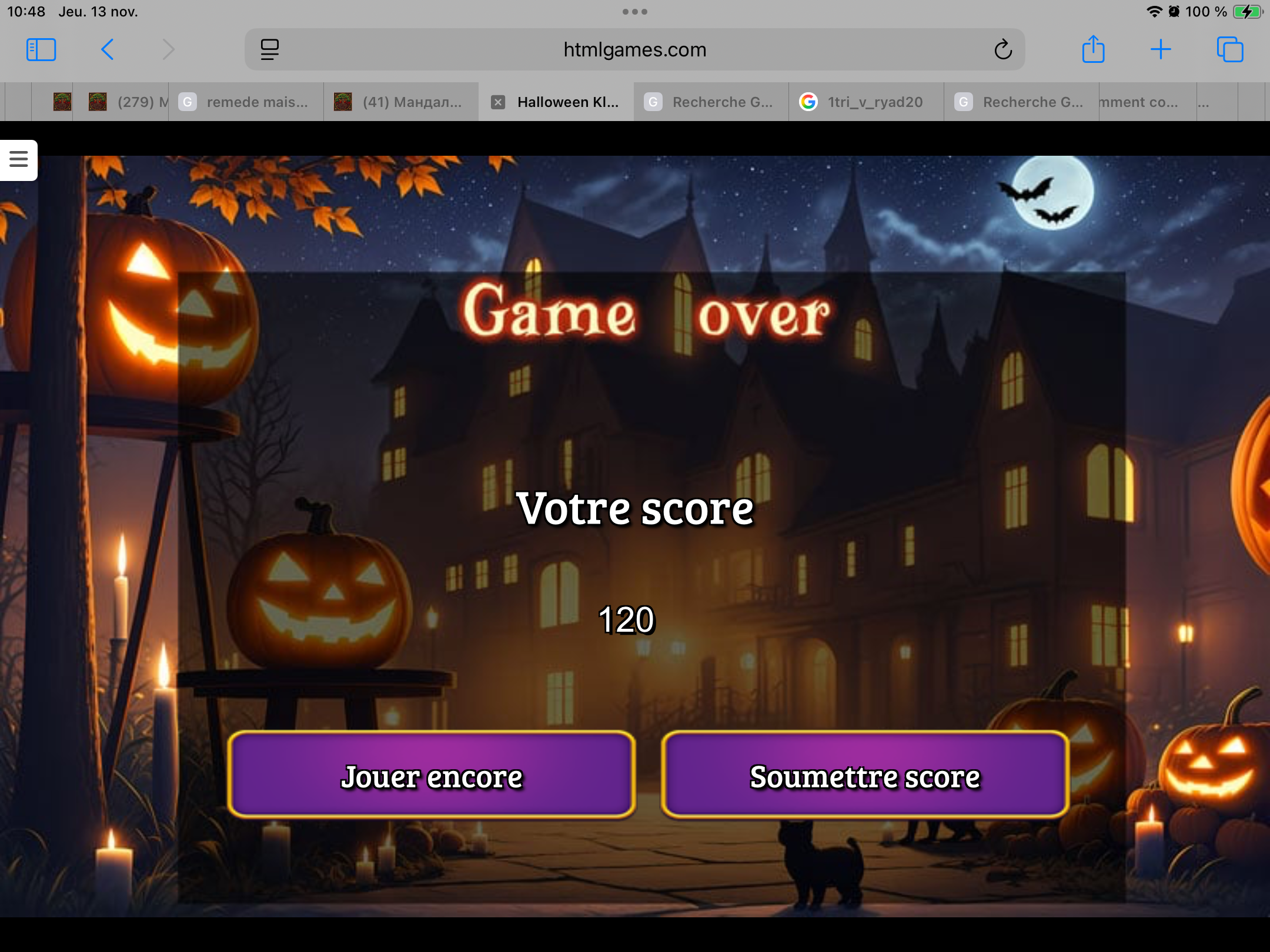Tap the three-dot multitasking control
1270x952 pixels.
point(634,12)
